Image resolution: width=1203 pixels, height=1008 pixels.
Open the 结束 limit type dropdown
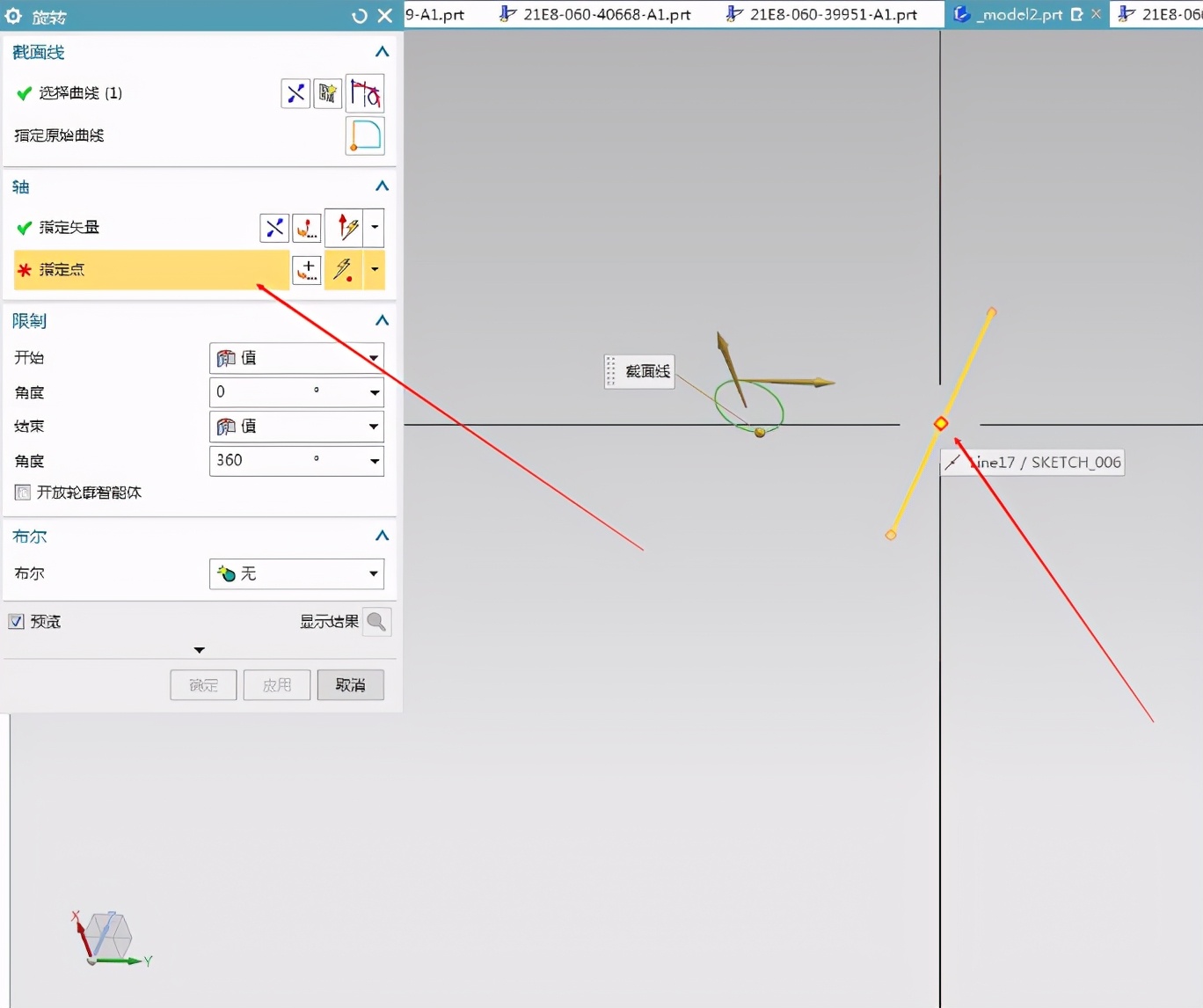pos(296,427)
